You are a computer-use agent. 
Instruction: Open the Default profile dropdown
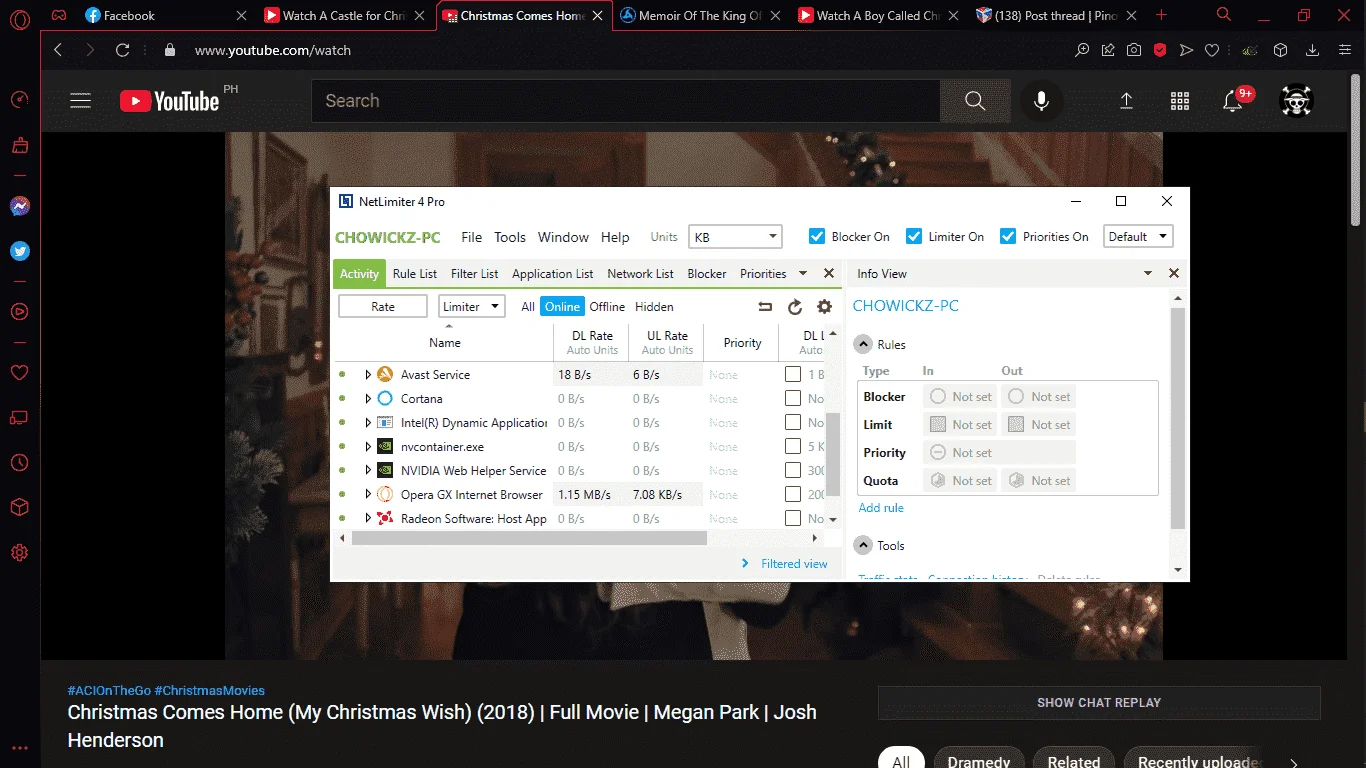click(x=1138, y=237)
